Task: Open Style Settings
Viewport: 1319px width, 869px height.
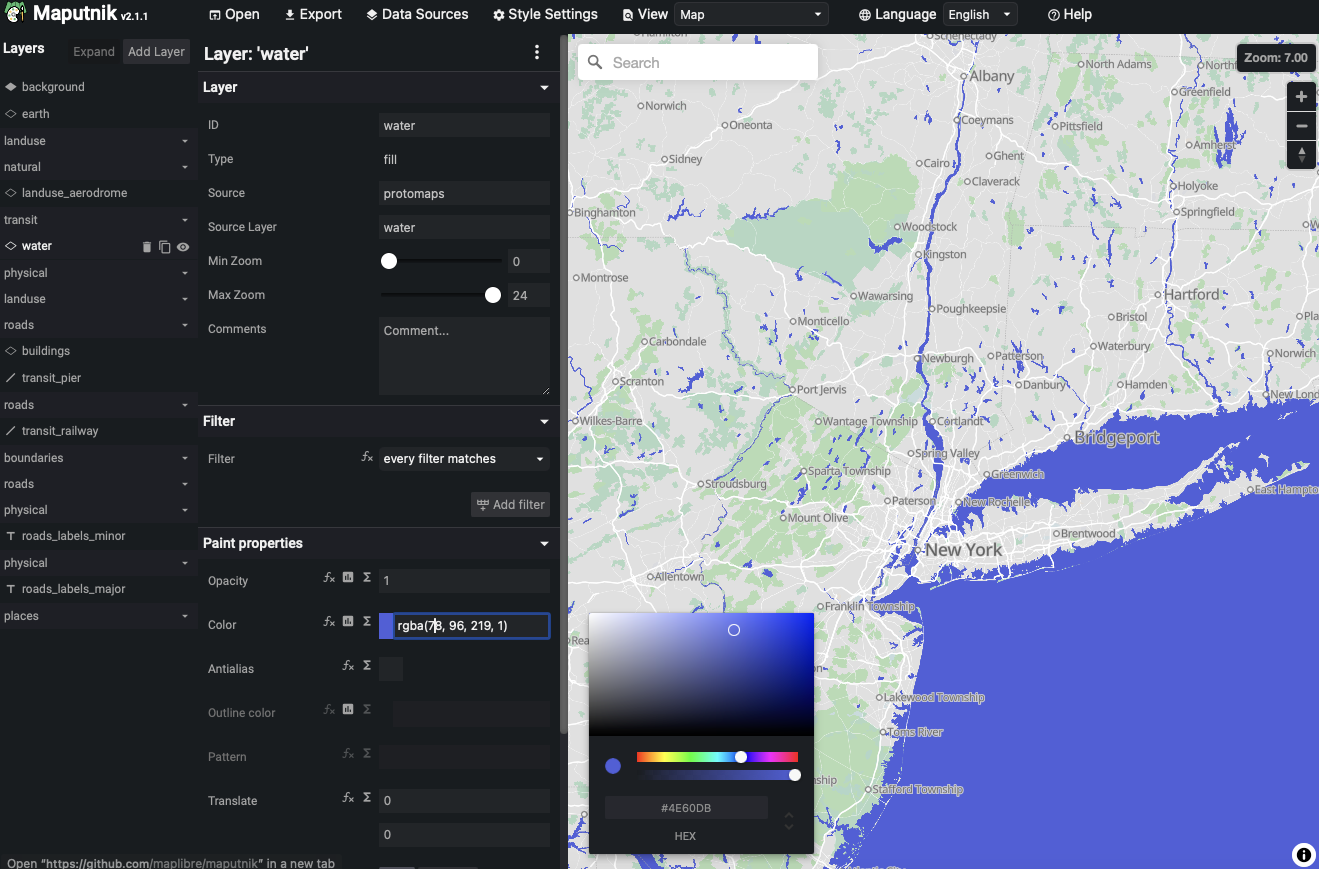Action: click(544, 14)
